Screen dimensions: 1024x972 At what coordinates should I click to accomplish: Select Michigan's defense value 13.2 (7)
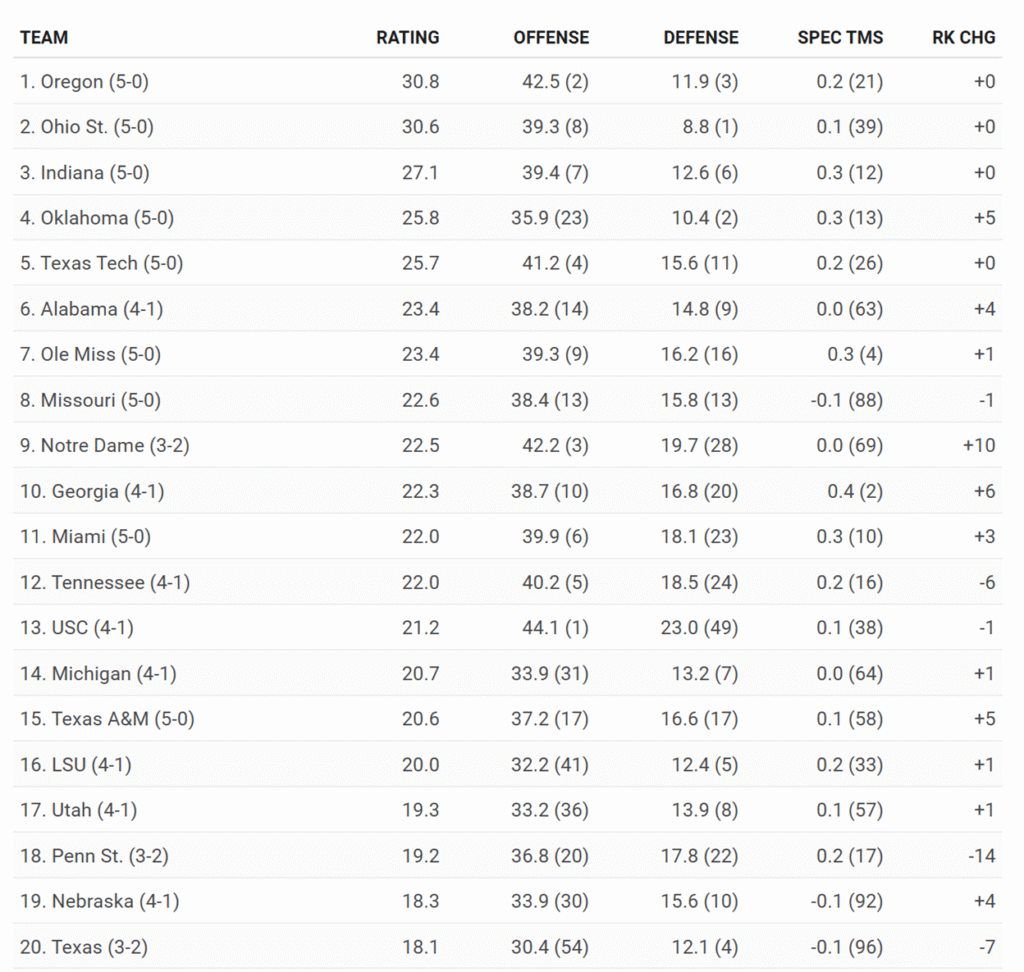[x=704, y=674]
